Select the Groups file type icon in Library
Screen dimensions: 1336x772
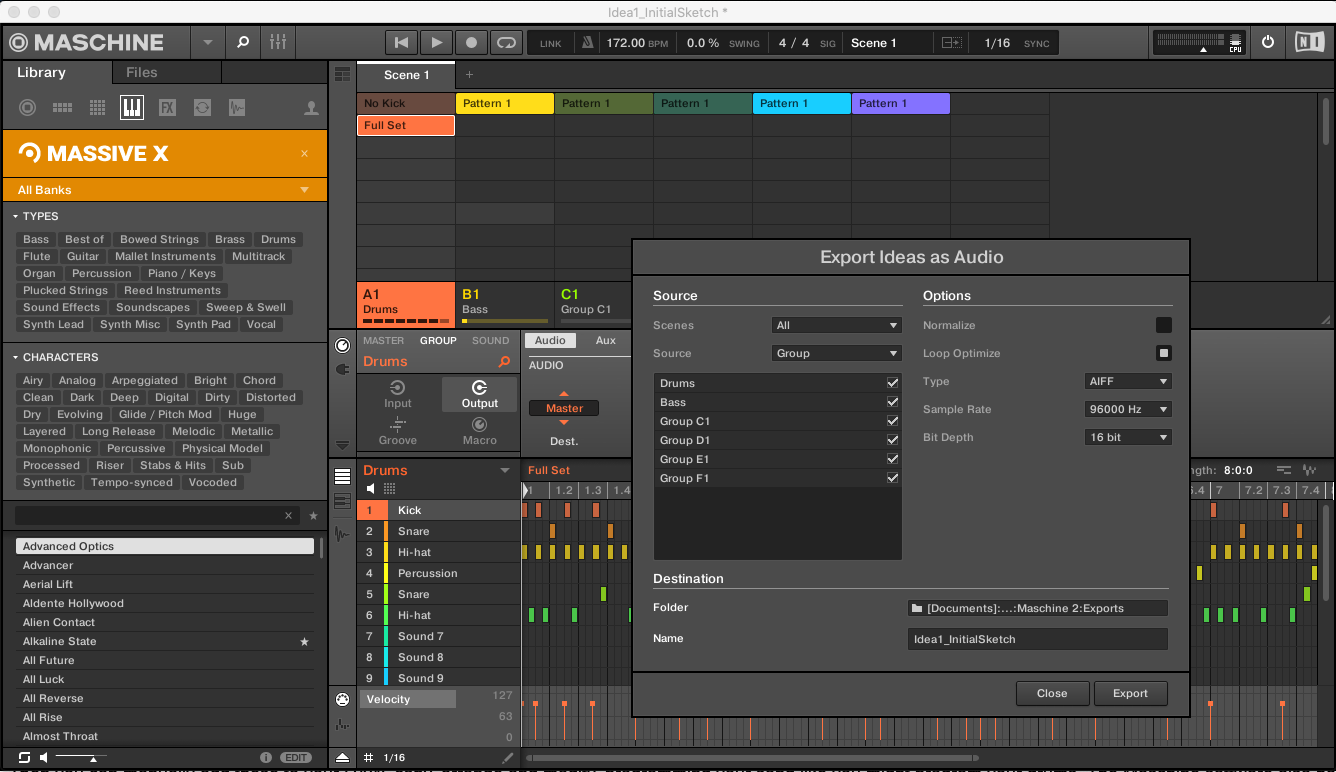[x=62, y=107]
